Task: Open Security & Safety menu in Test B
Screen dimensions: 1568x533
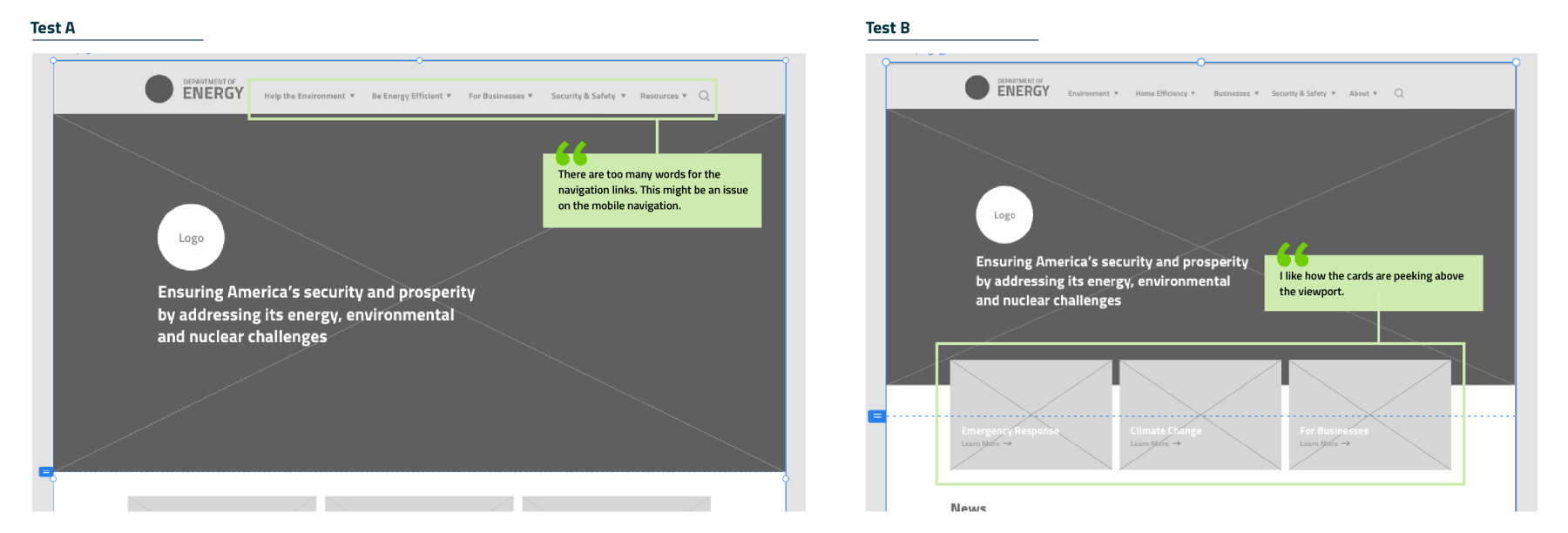Action: point(1303,93)
